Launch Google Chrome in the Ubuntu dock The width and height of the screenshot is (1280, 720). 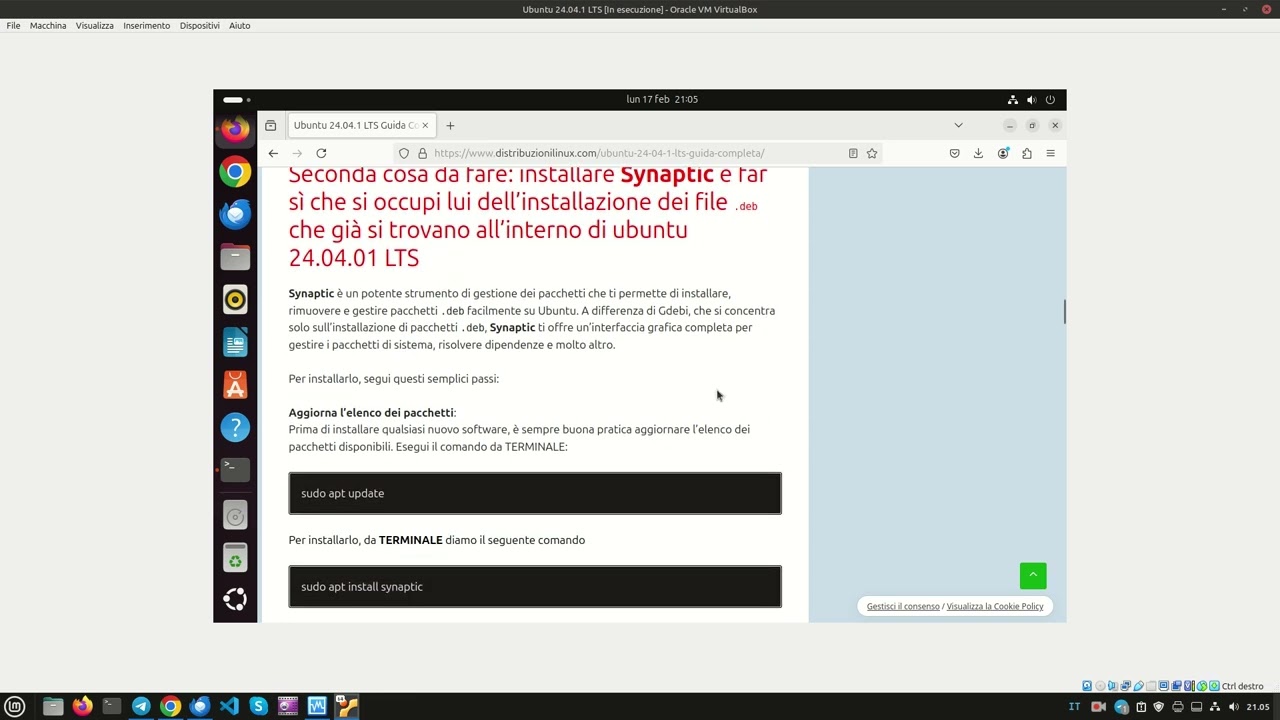pos(235,172)
